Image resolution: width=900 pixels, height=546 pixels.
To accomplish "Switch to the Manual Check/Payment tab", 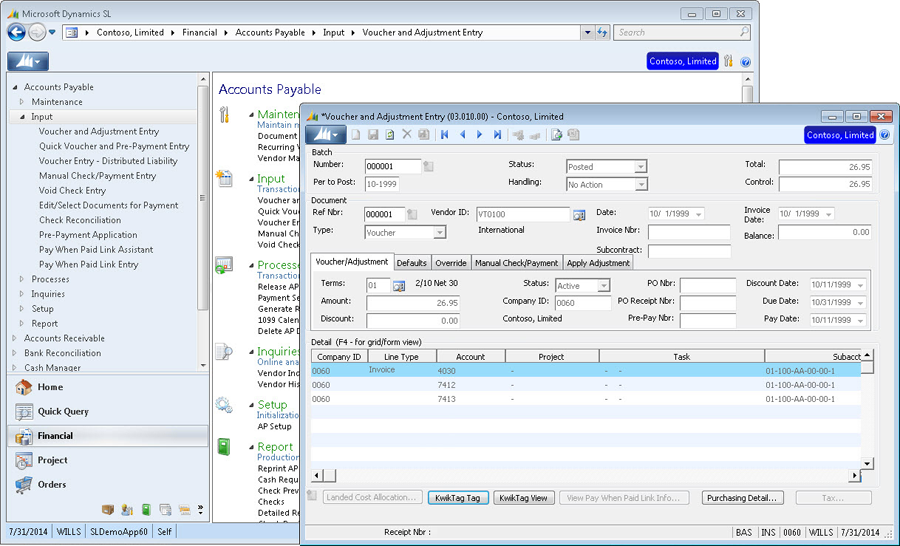I will coord(516,262).
